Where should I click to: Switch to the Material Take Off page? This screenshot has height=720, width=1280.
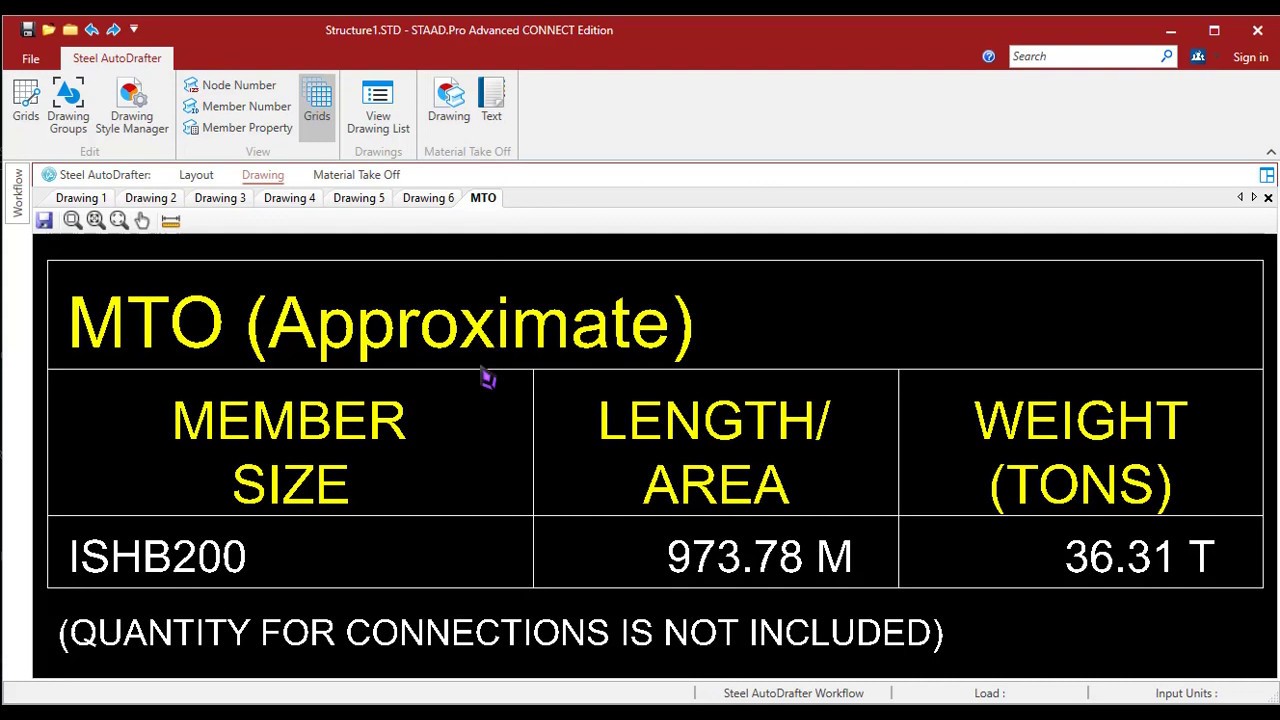tap(356, 175)
